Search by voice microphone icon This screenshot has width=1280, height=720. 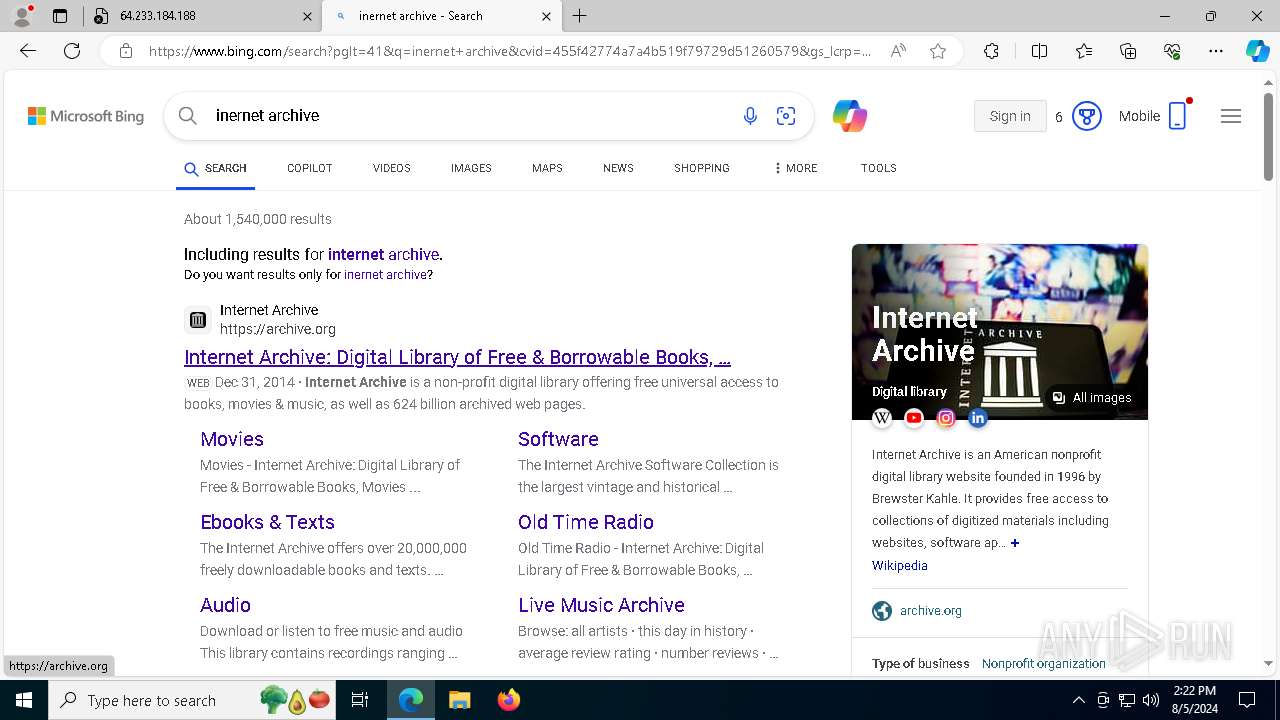750,116
